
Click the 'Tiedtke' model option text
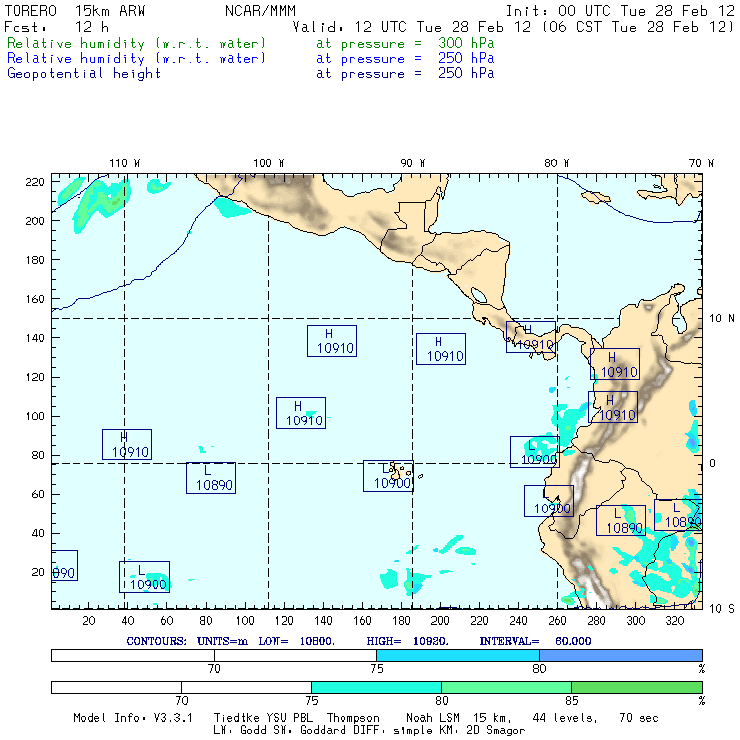click(236, 718)
